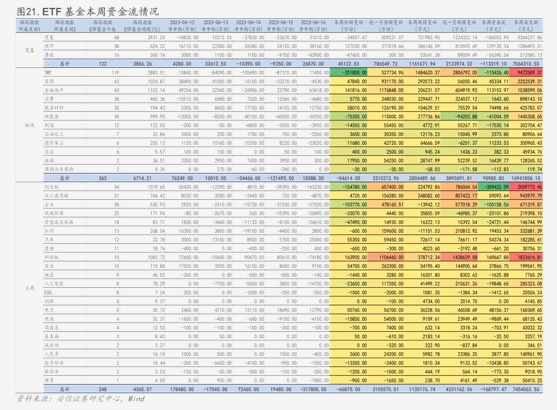This screenshot has width=557, height=410.
Task: Click the 价值成长风格 row label
Action: pyautogui.click(x=59, y=222)
